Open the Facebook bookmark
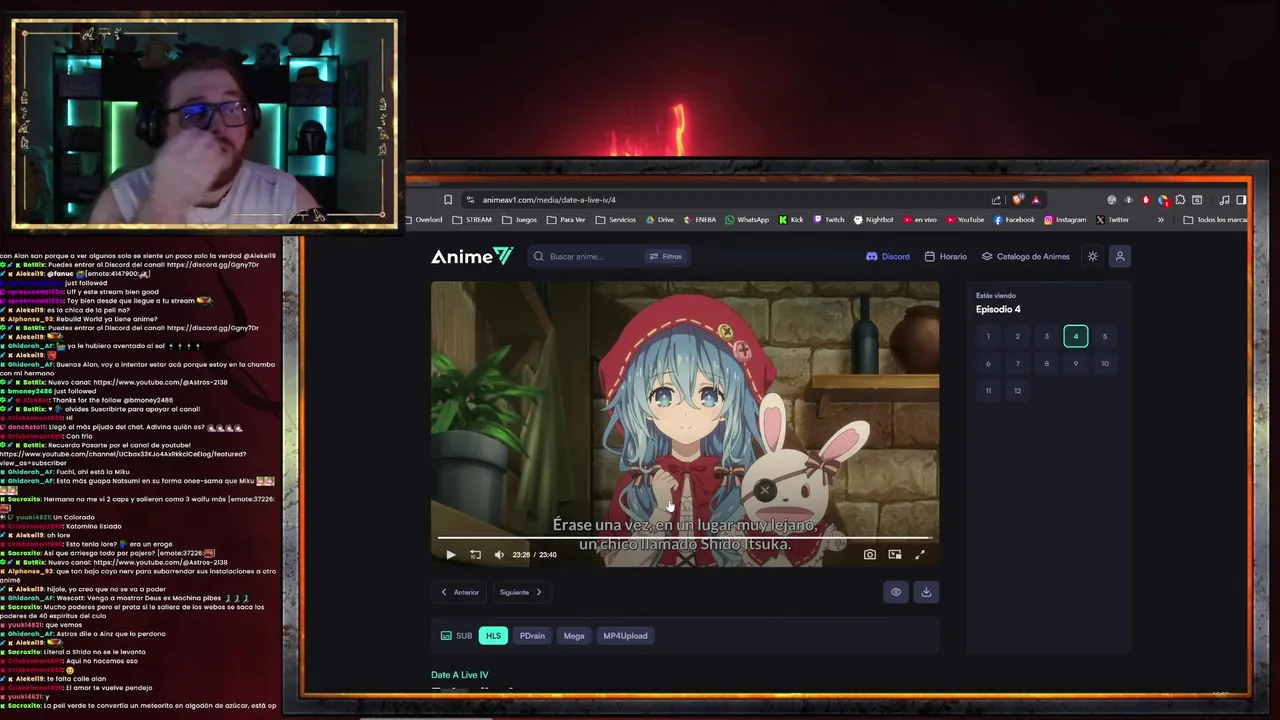Screen dimensions: 1280x720 [1014, 220]
